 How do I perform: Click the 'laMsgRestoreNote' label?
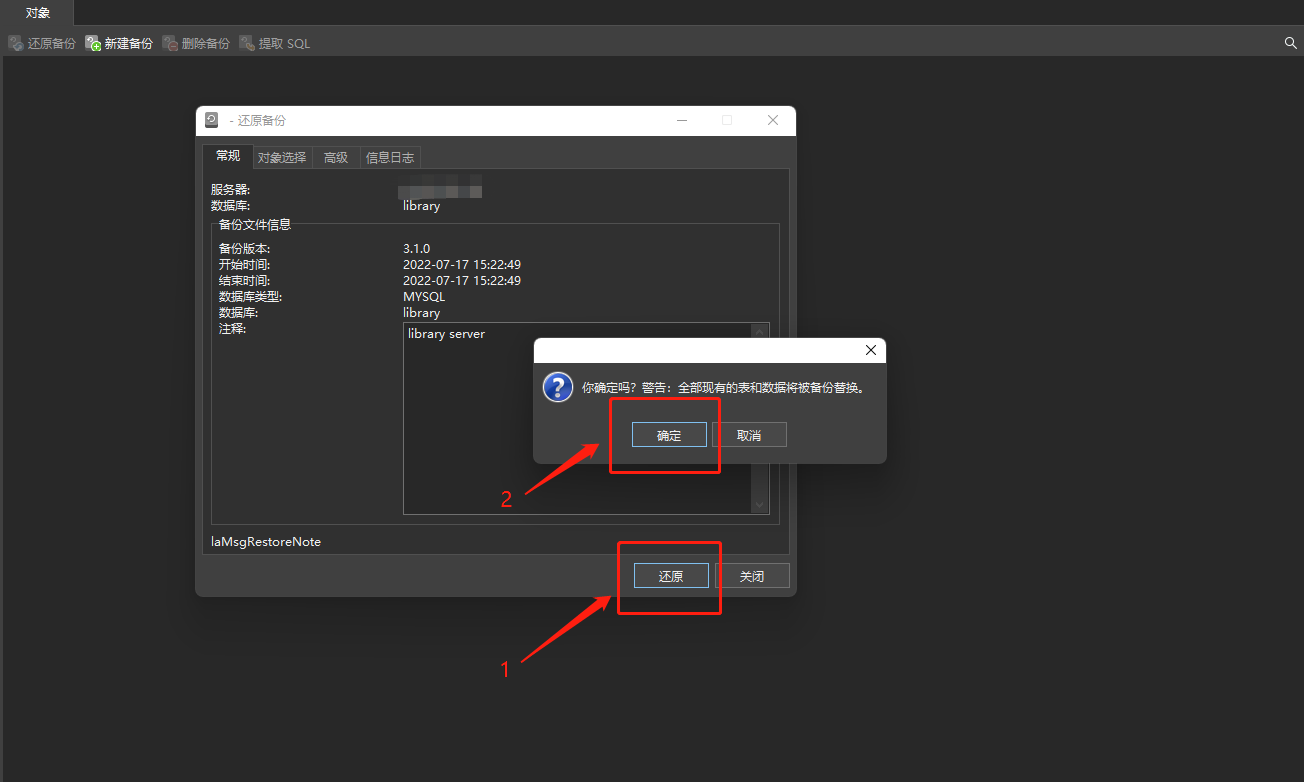coord(266,541)
